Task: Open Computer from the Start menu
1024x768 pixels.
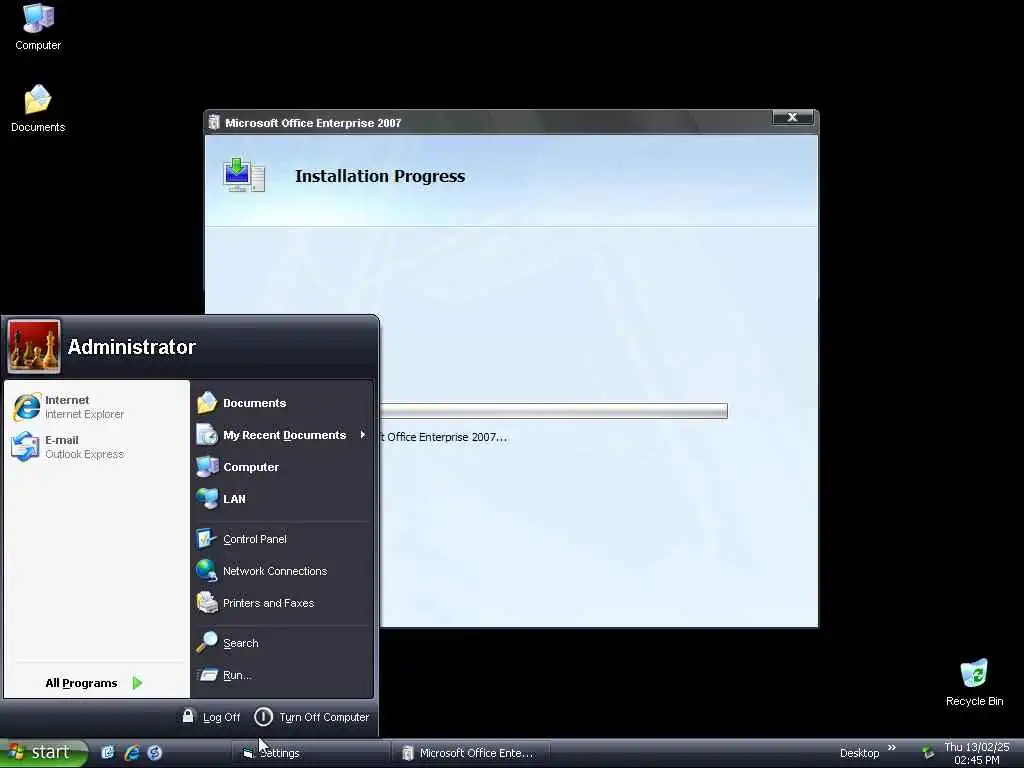Action: [282, 467]
